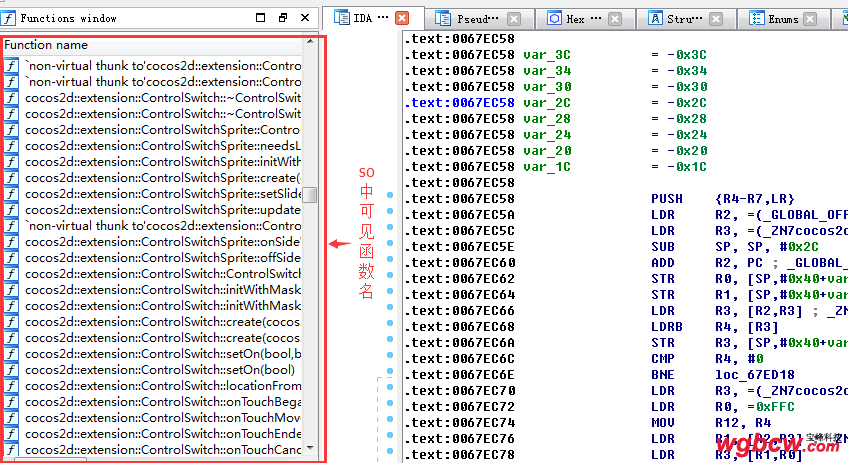Toggle breakpoint dot at .text:0067EC60 ADD
848x463 pixels.
(x=390, y=259)
